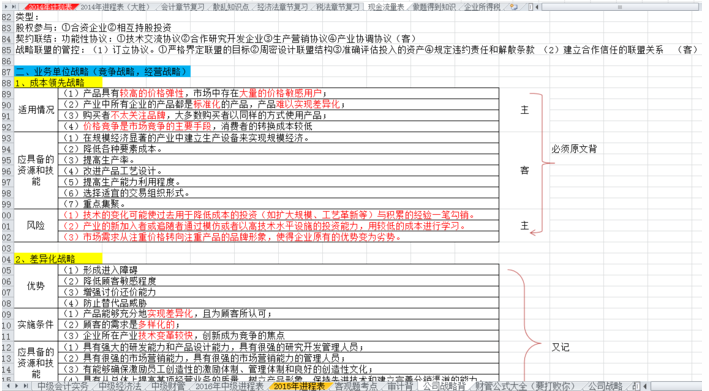Switch to the 中级经济法 bottom sheet tab
The height and width of the screenshot is (391, 709).
(x=120, y=386)
